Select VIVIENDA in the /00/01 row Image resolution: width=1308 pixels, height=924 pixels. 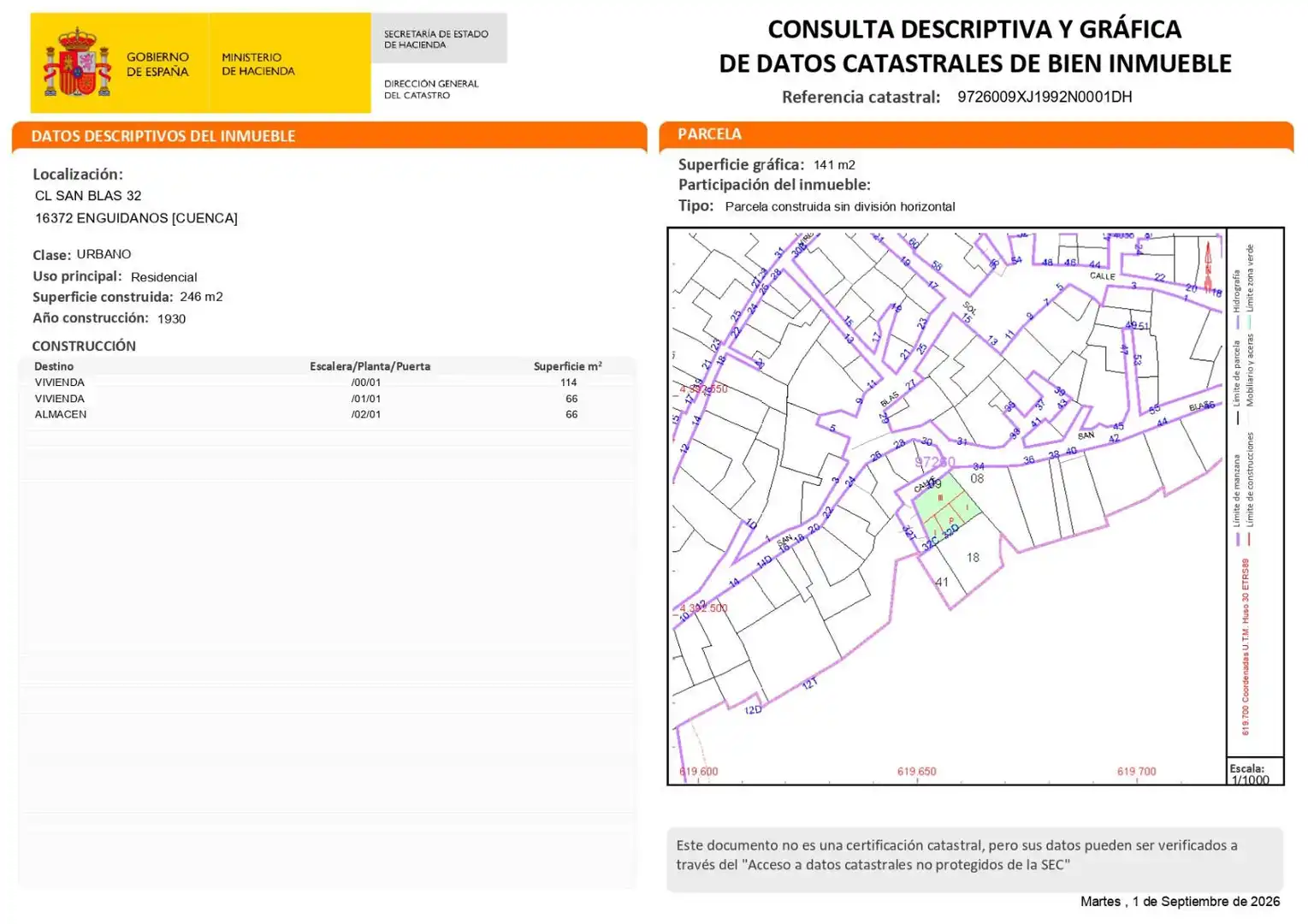coord(60,382)
